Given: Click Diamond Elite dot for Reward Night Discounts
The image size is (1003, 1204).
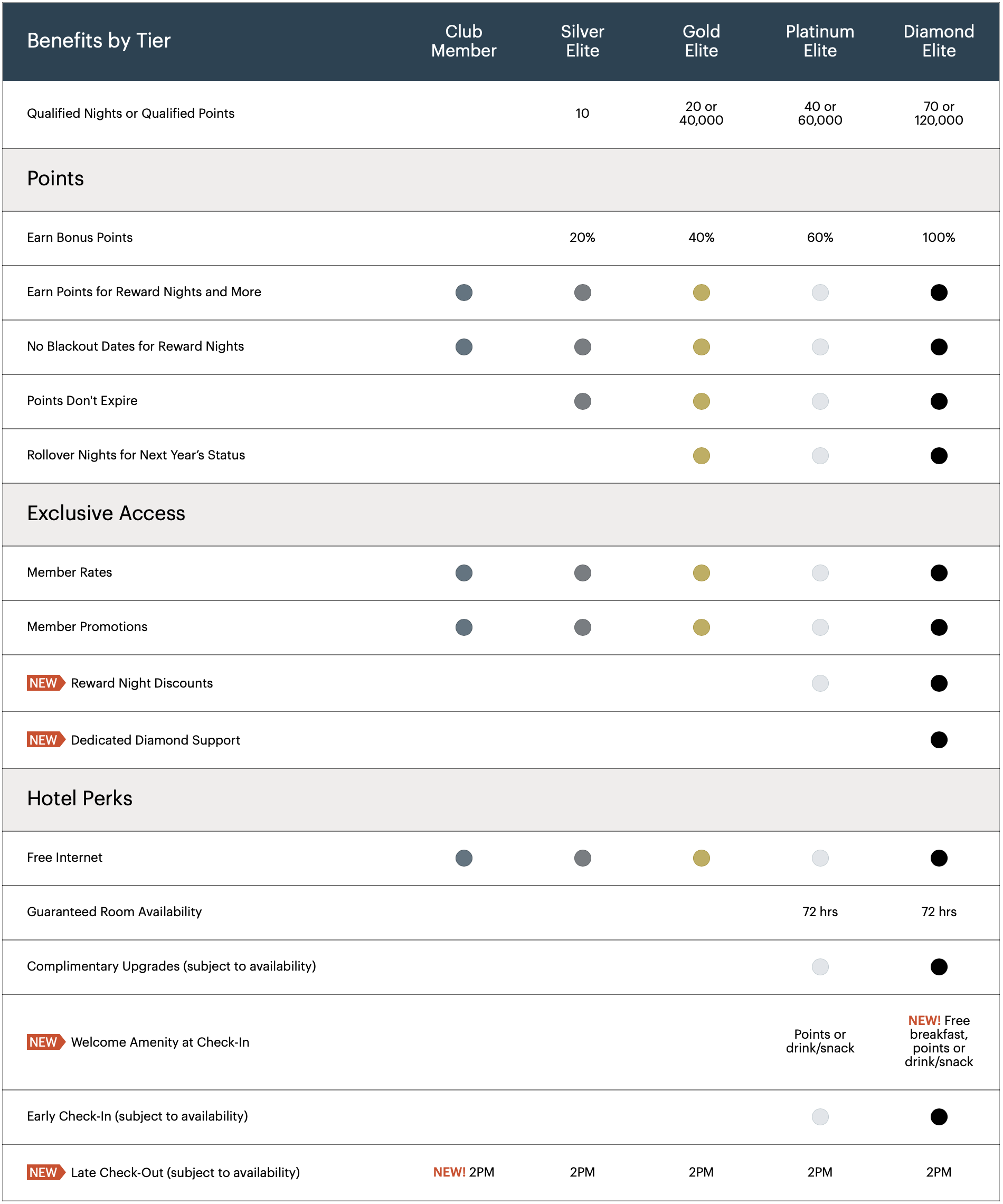Looking at the screenshot, I should (x=938, y=683).
